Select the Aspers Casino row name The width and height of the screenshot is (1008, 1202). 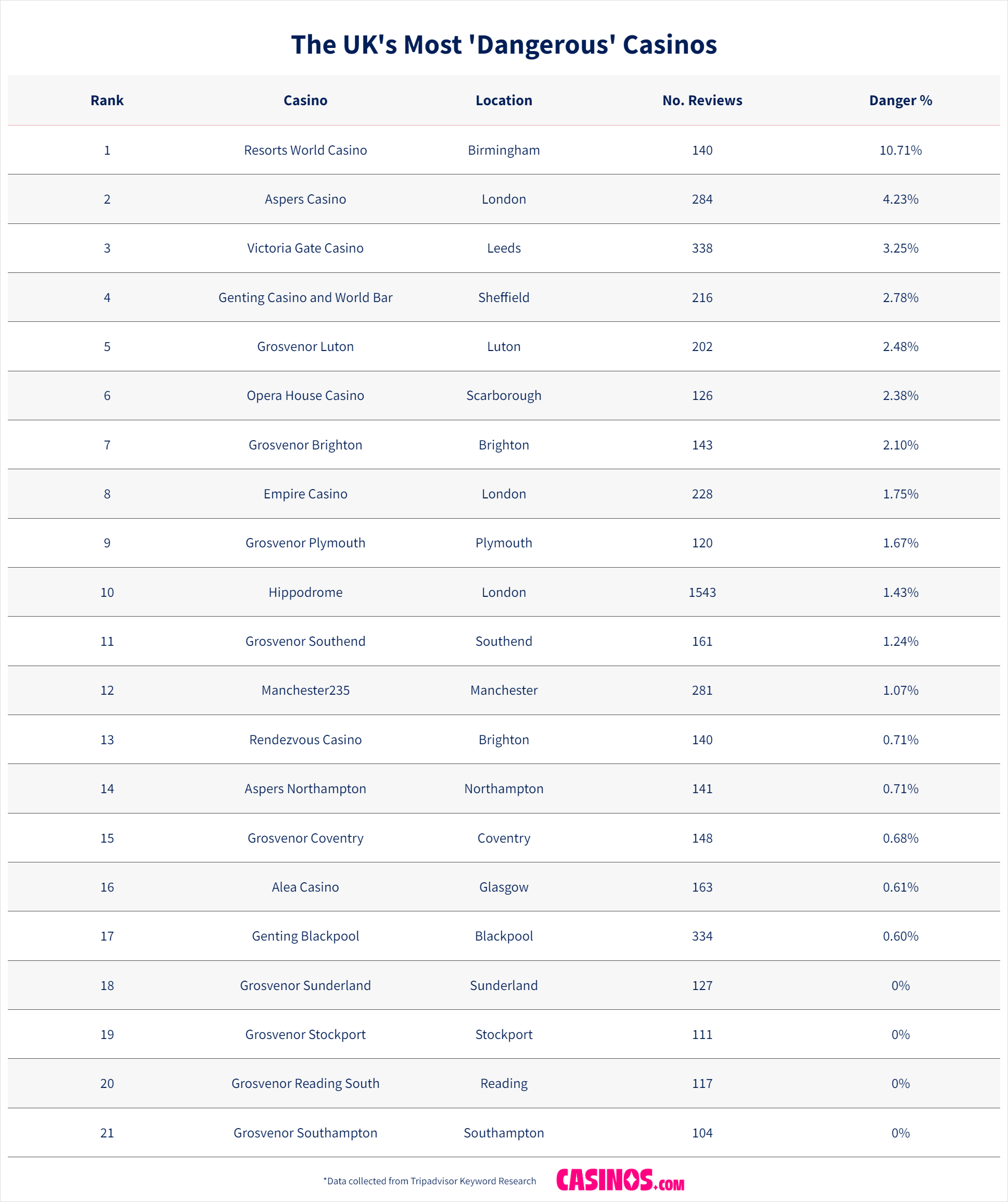click(305, 199)
